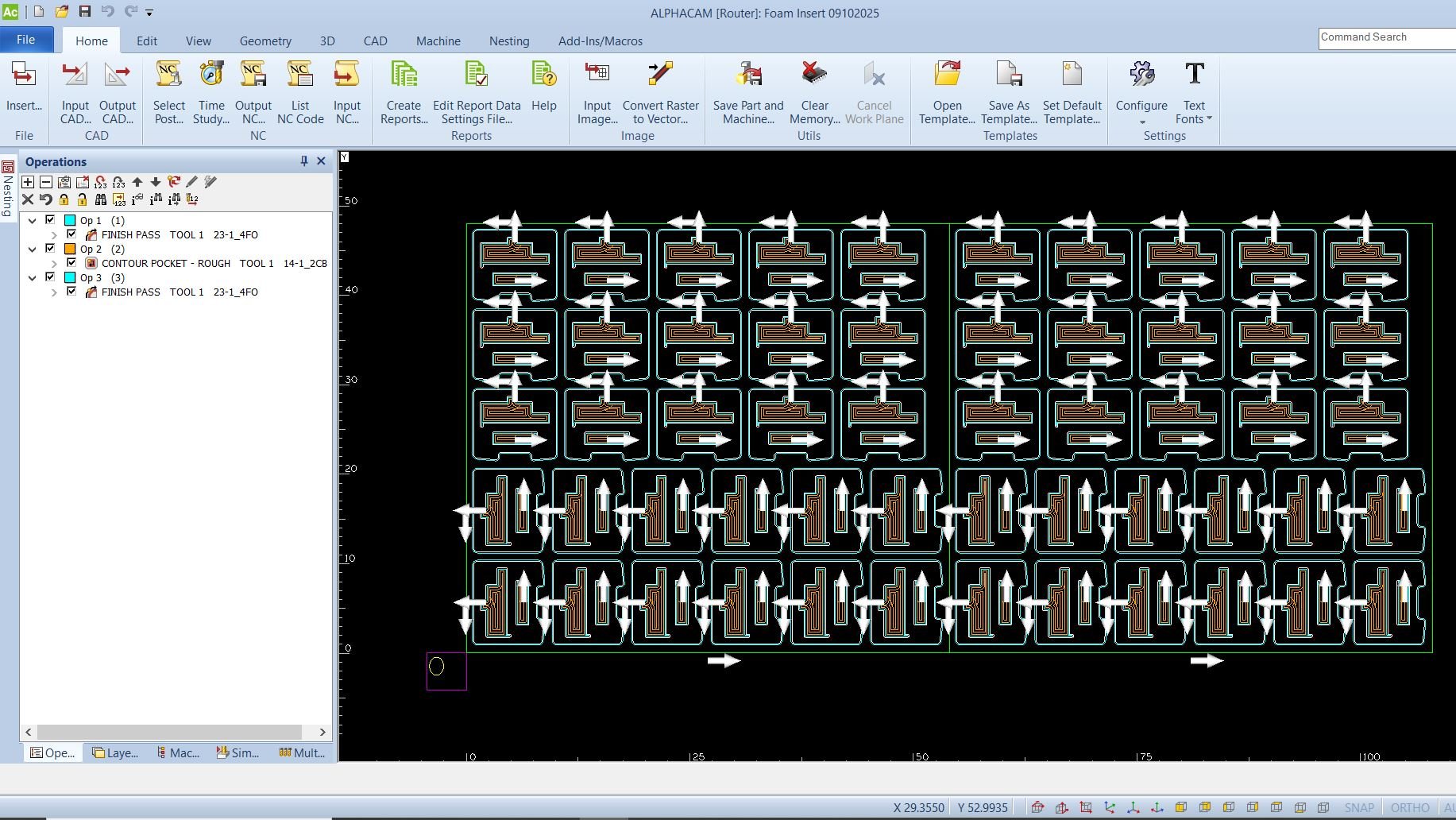Open the Add-Ins/Macros ribbon tab
The width and height of the screenshot is (1456, 820).
pos(601,41)
